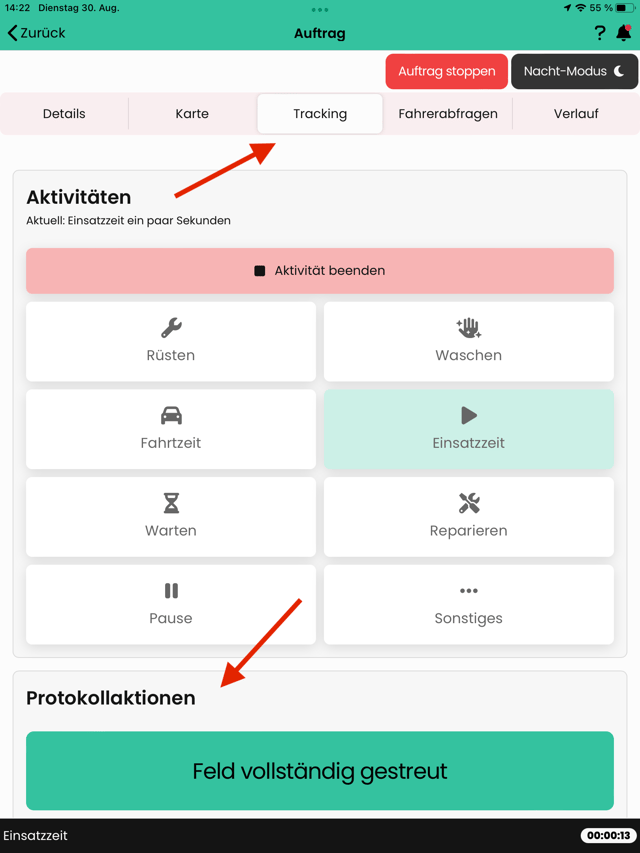640x853 pixels.
Task: Go back with the Zurück chevron
Action: tap(36, 33)
